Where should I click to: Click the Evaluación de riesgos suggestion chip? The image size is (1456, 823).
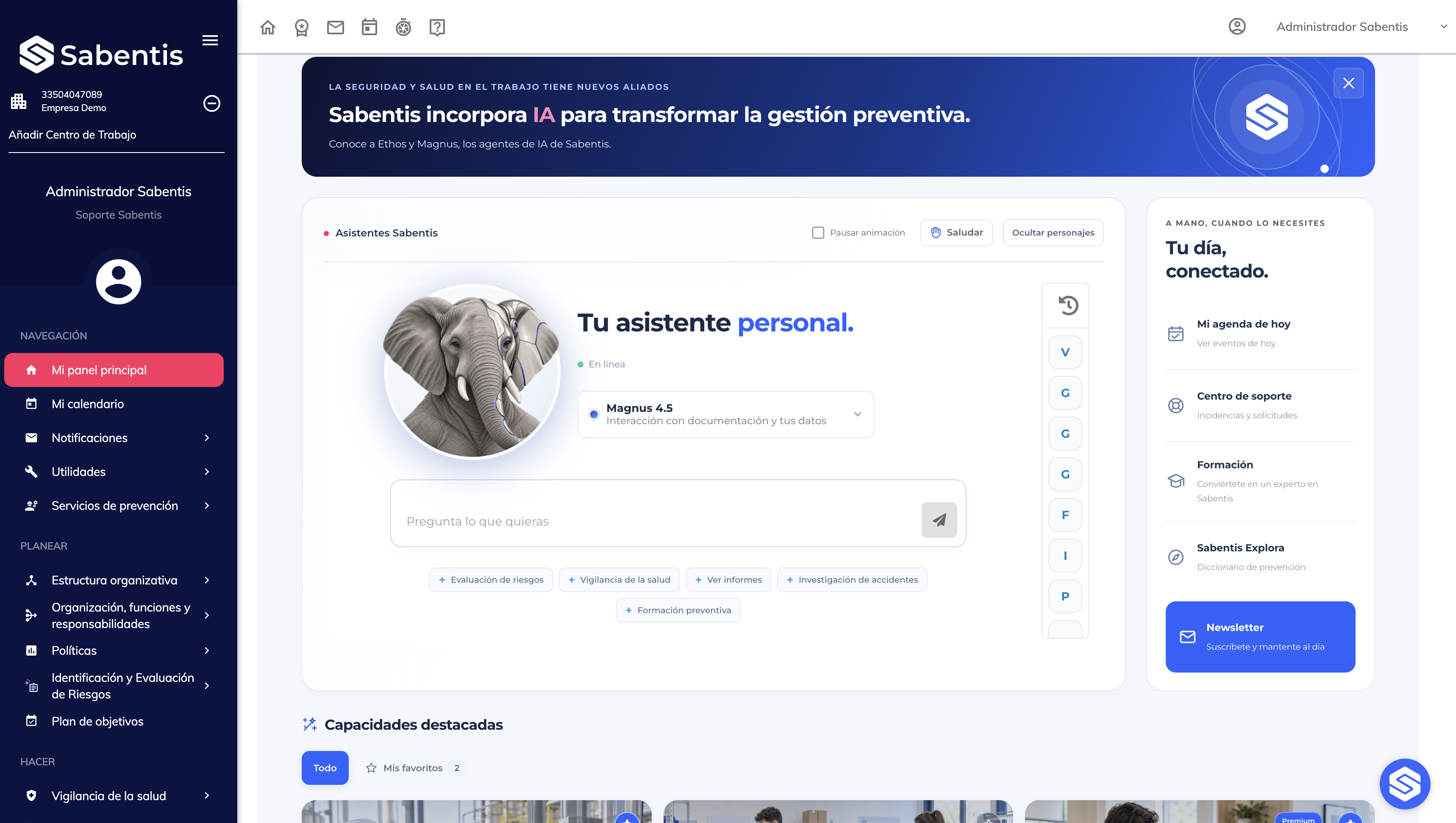pos(491,579)
